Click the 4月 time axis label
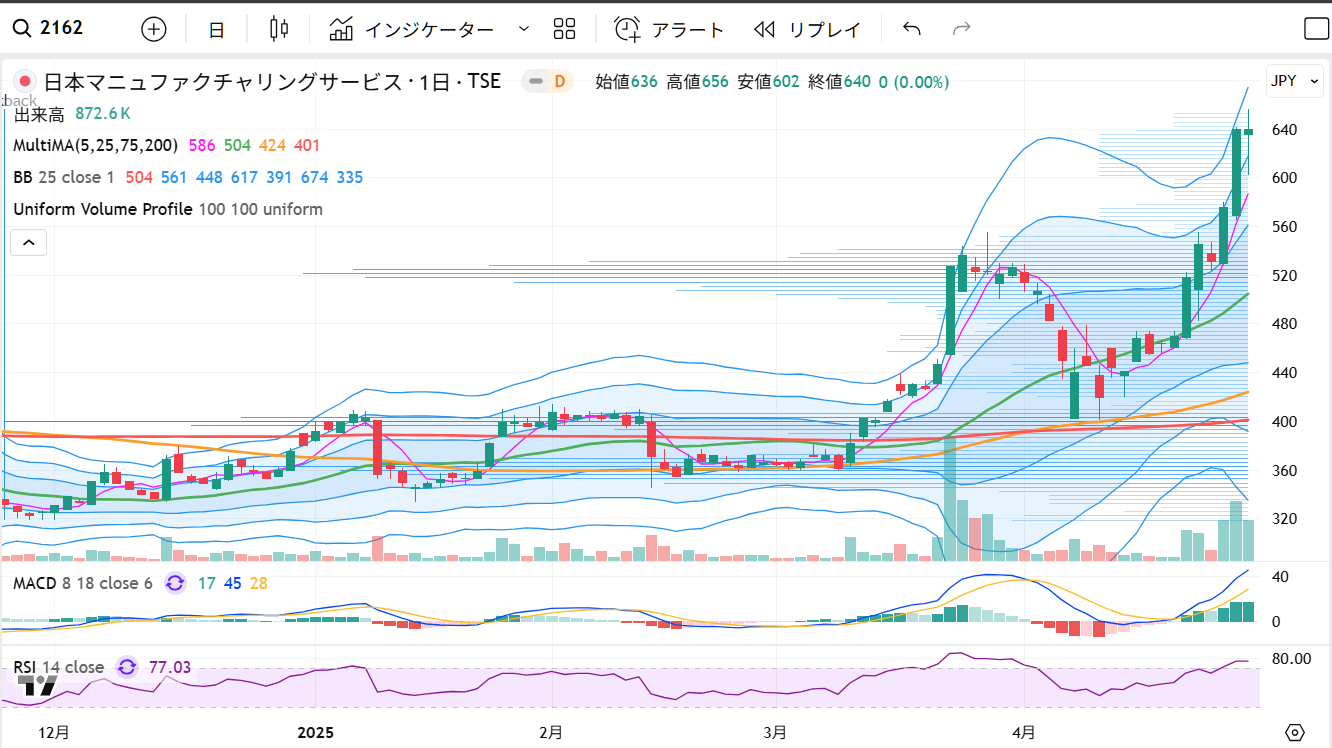Viewport: 1332px width, 748px height. point(1023,732)
